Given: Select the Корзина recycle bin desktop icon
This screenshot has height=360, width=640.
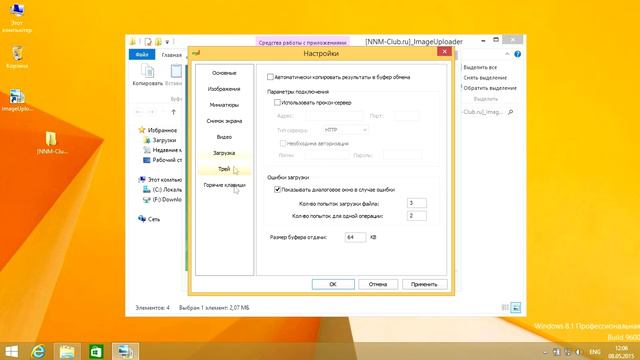Looking at the screenshot, I should coord(17,57).
